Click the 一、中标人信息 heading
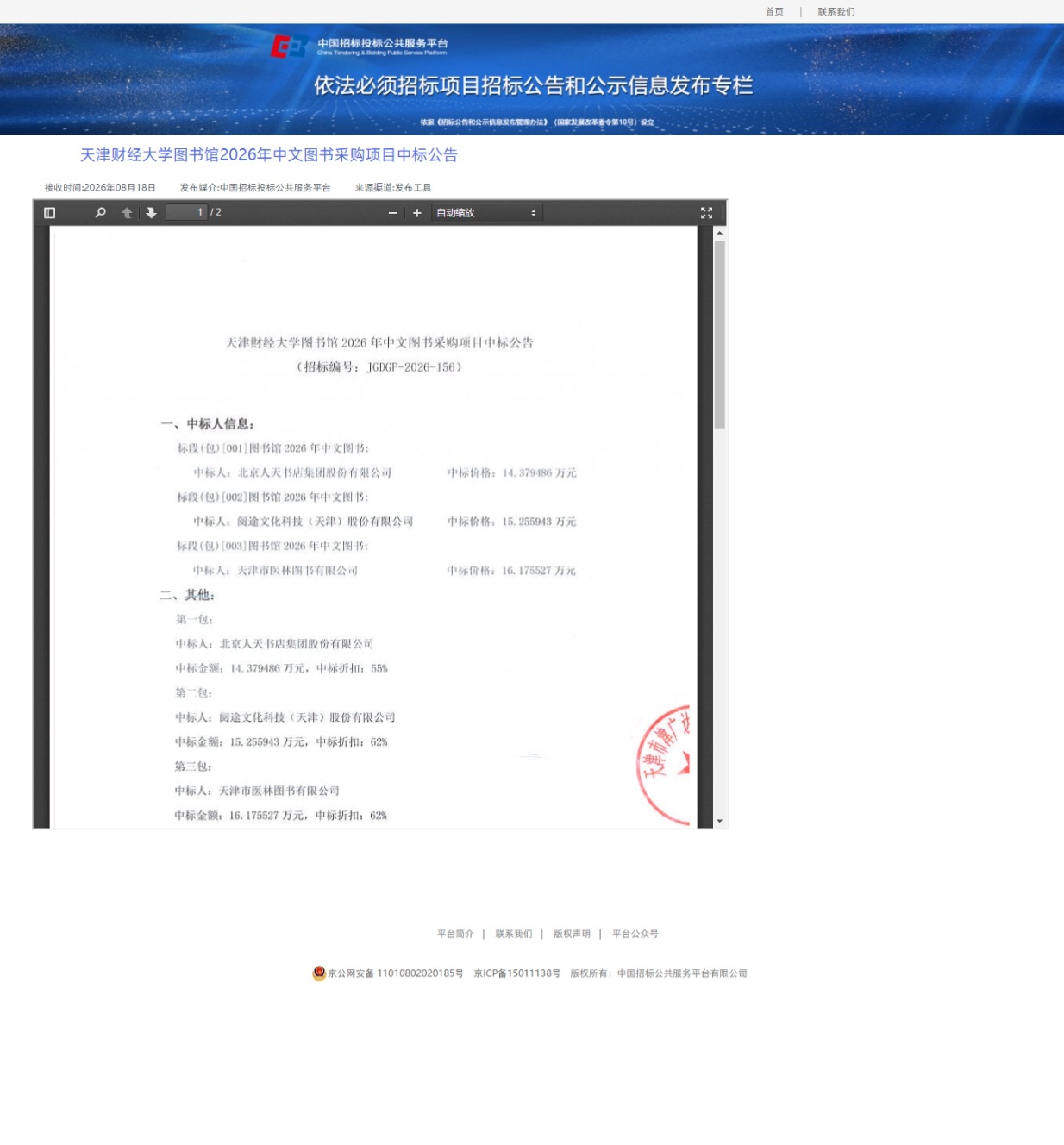 [x=207, y=424]
